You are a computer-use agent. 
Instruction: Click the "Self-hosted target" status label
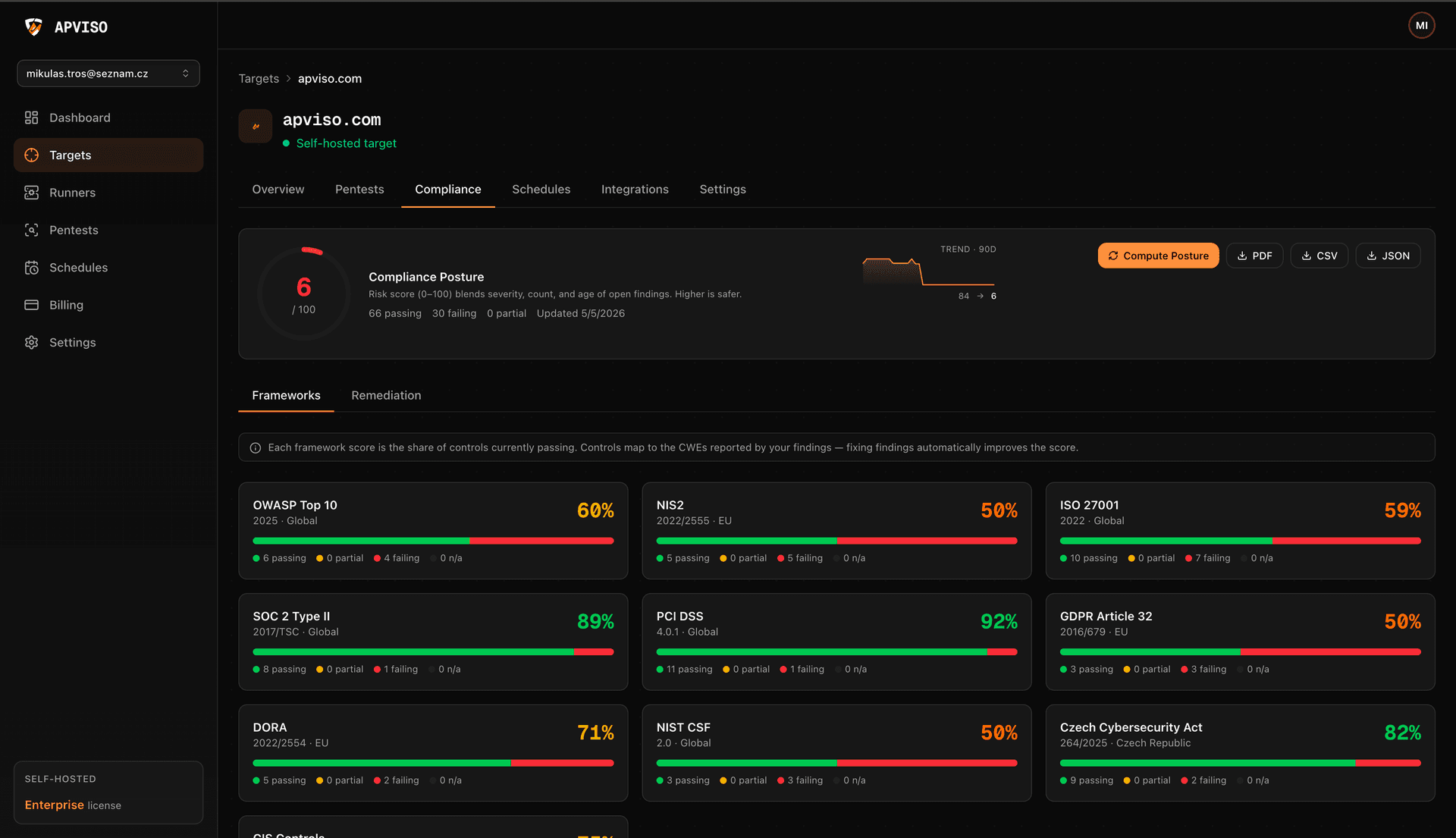(347, 143)
